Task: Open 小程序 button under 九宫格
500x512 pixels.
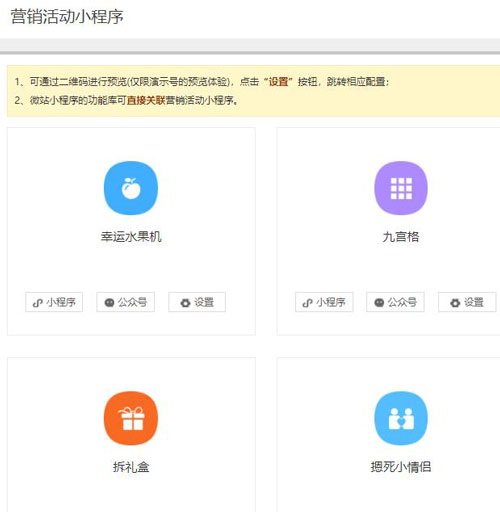Action: [324, 302]
